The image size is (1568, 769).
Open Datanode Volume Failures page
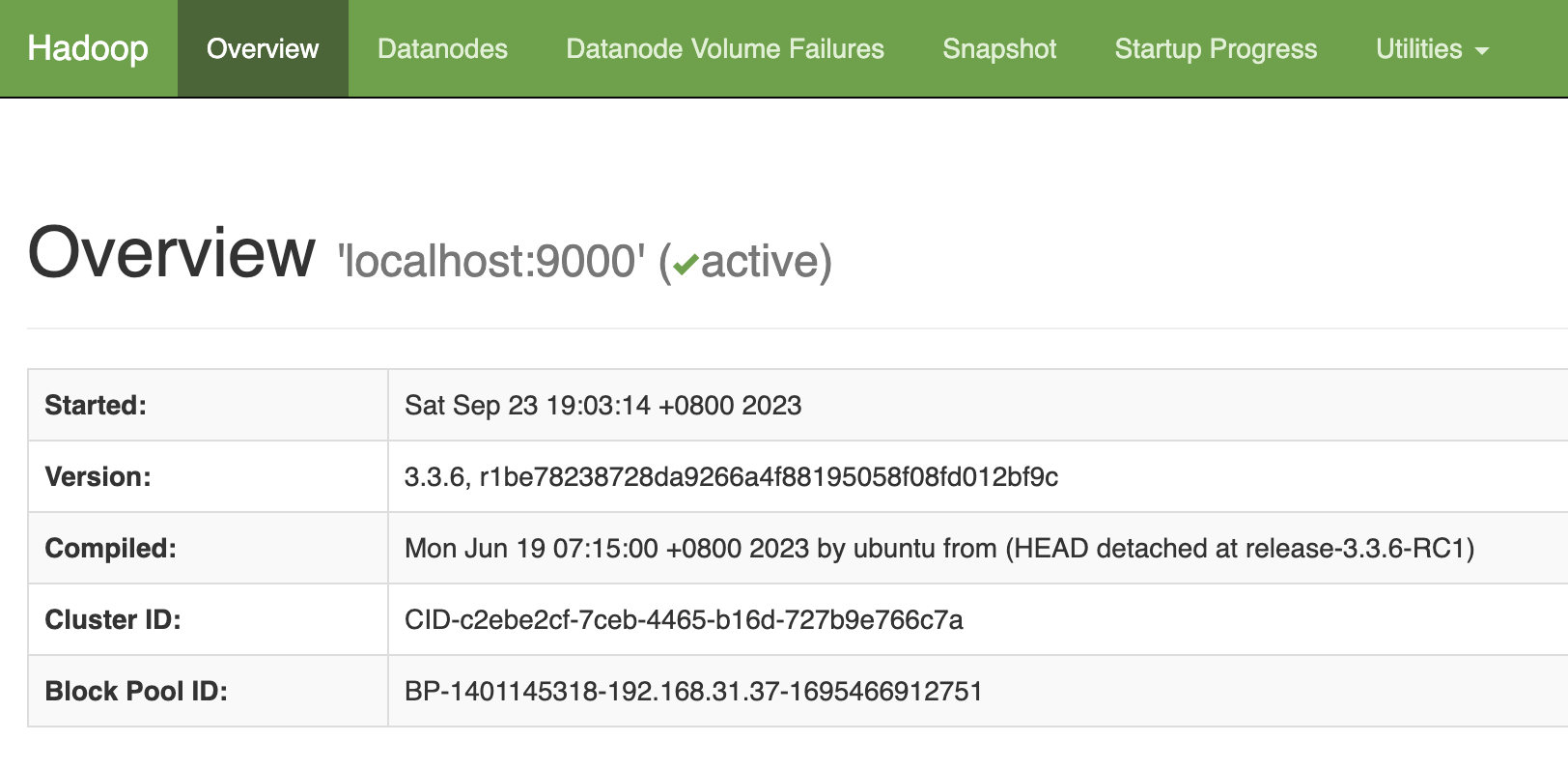pos(725,48)
